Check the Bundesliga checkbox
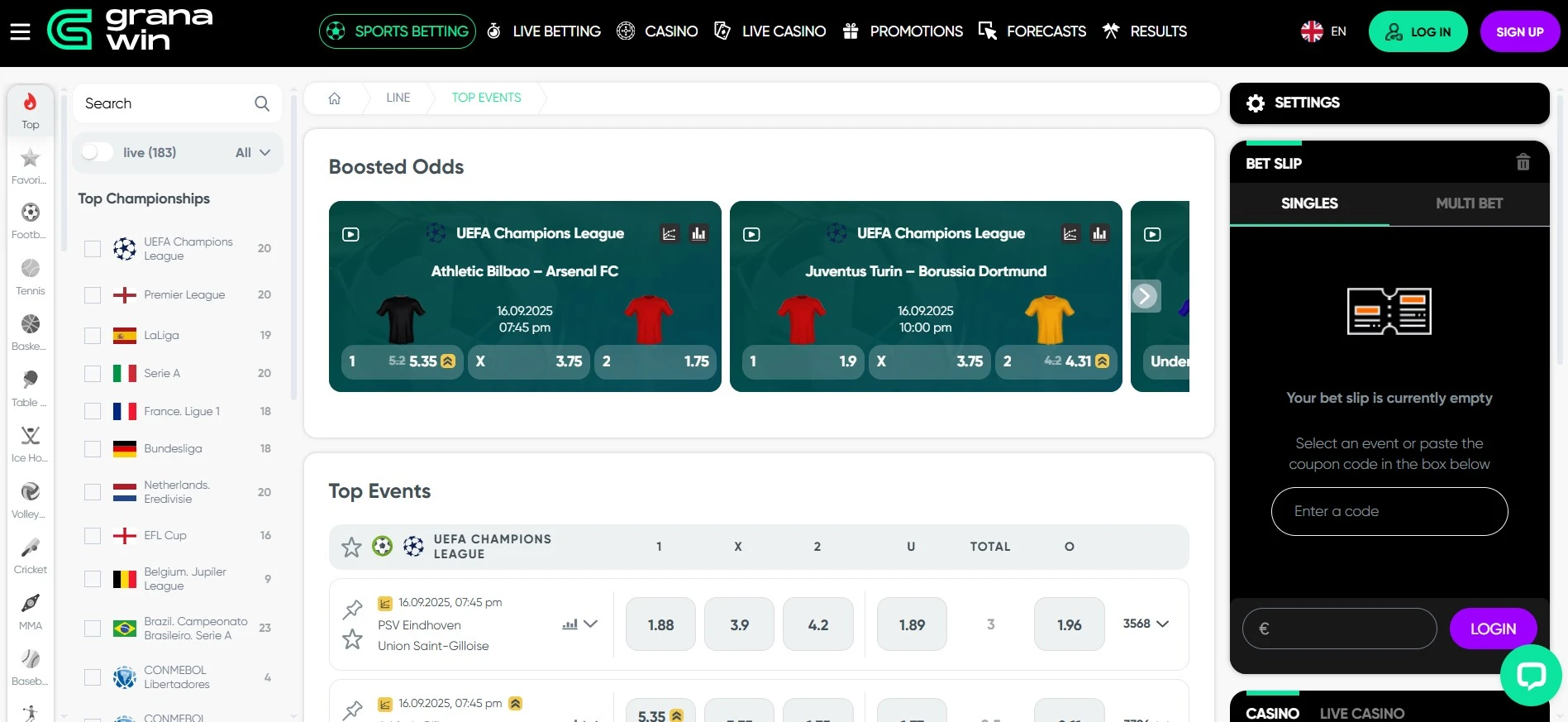The image size is (1568, 722). (x=93, y=449)
